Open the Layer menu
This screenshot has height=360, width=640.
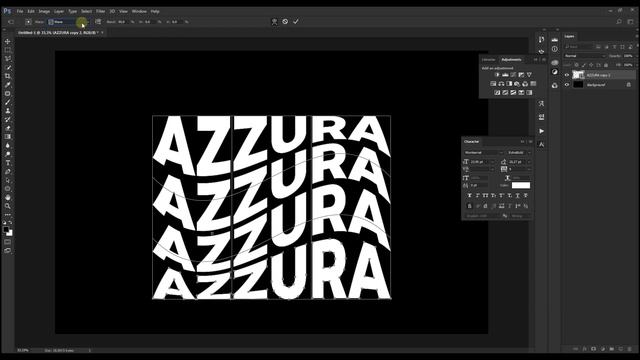point(59,11)
